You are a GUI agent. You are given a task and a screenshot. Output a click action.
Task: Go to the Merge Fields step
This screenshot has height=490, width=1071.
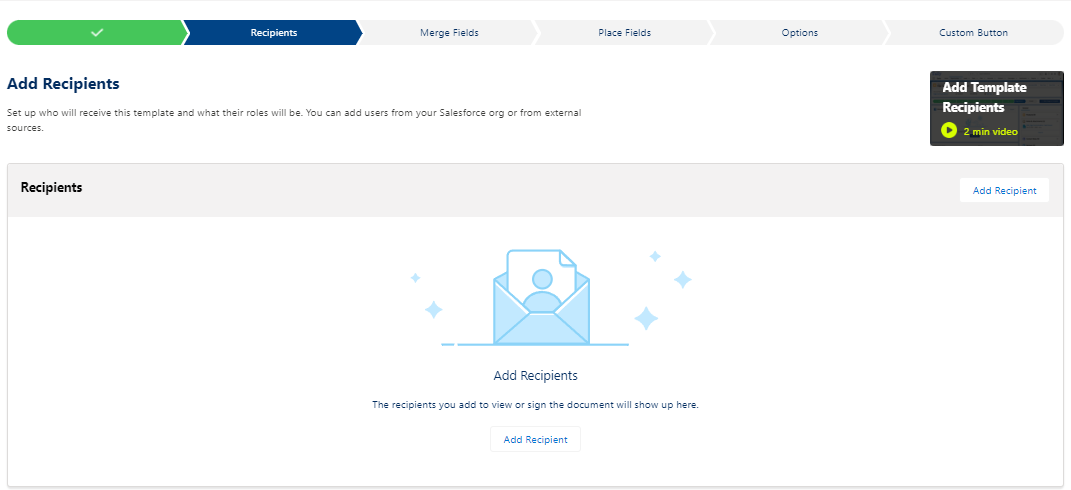pos(449,33)
